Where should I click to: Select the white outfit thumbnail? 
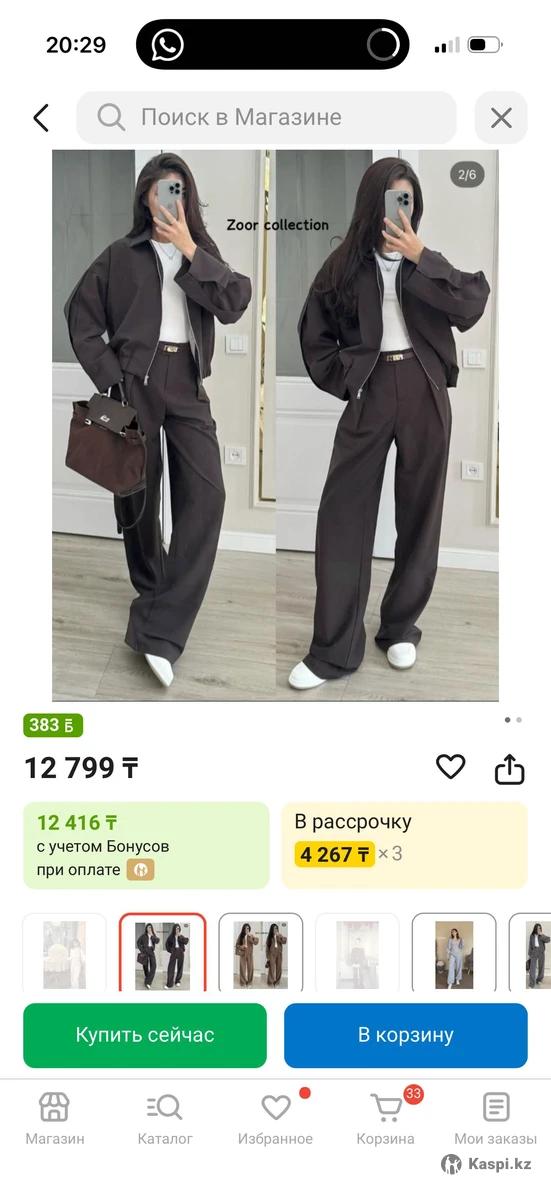click(x=64, y=955)
